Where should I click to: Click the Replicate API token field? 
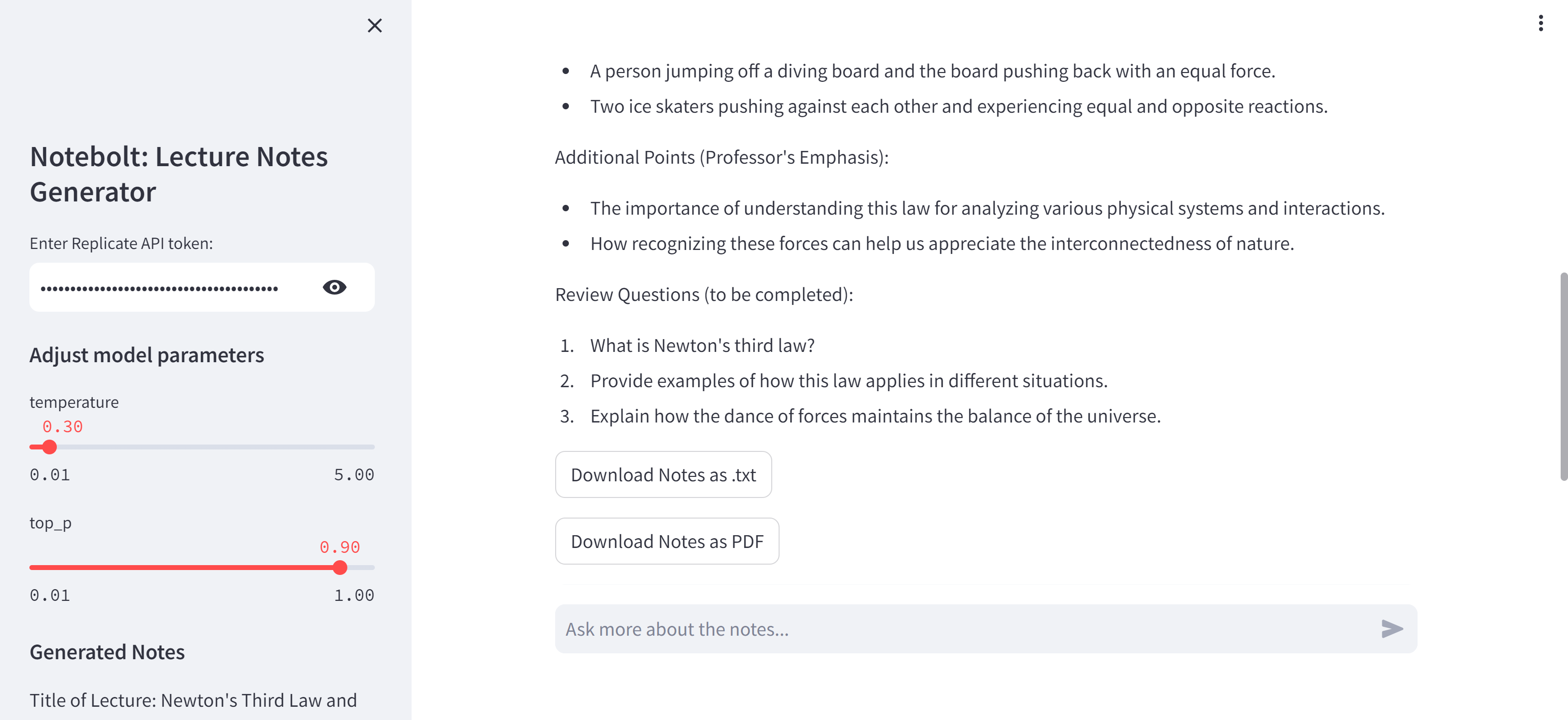click(x=176, y=287)
